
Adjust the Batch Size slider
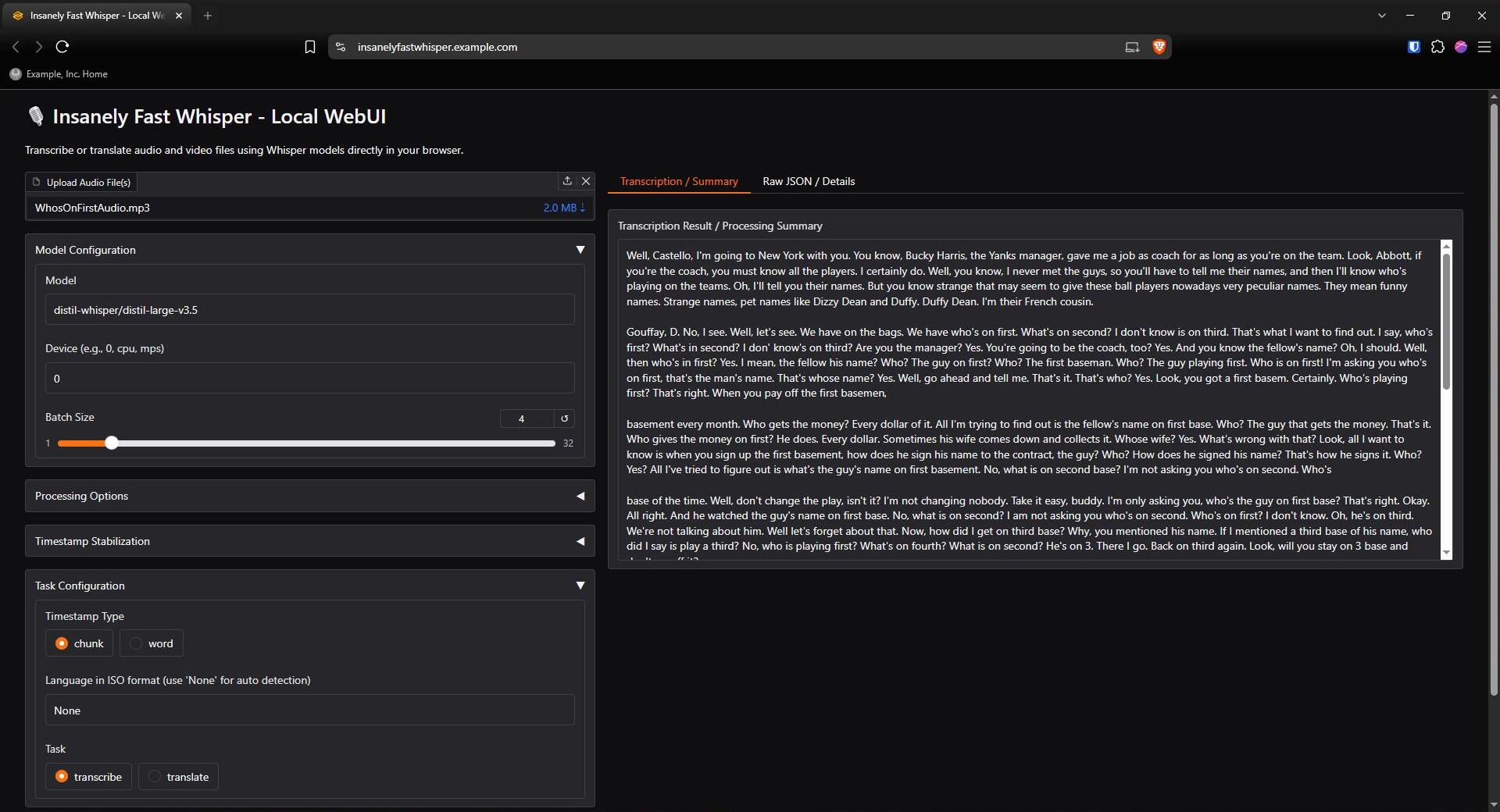click(306, 443)
